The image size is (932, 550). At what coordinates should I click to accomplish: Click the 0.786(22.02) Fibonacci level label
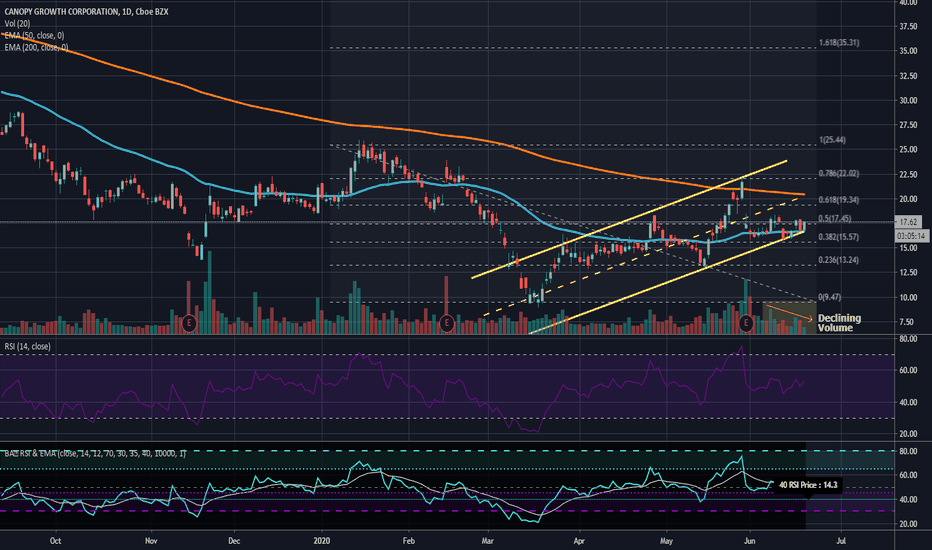(x=839, y=174)
